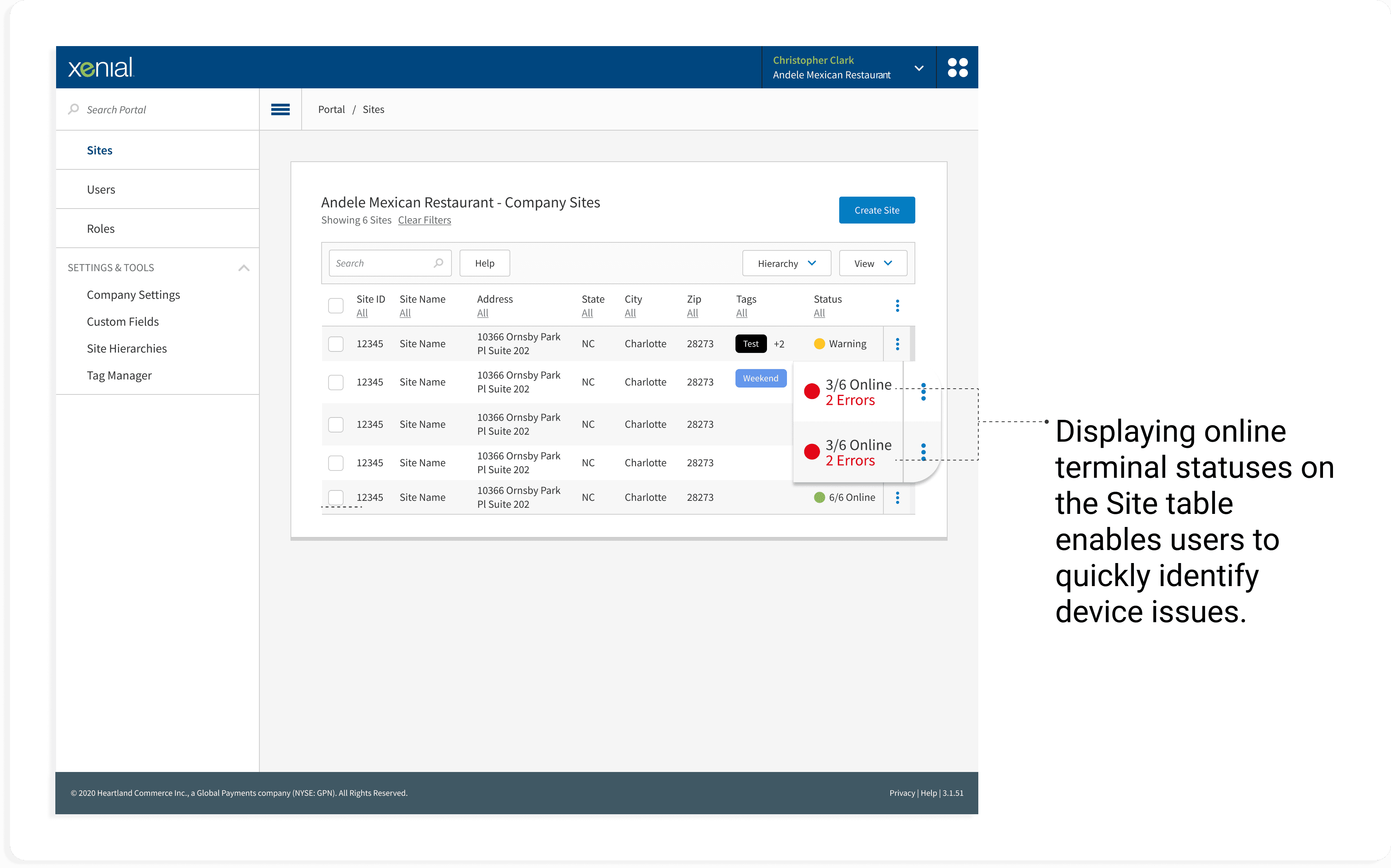Collapse the Settings & Tools section
Viewport: 1391px width, 868px height.
click(x=244, y=268)
